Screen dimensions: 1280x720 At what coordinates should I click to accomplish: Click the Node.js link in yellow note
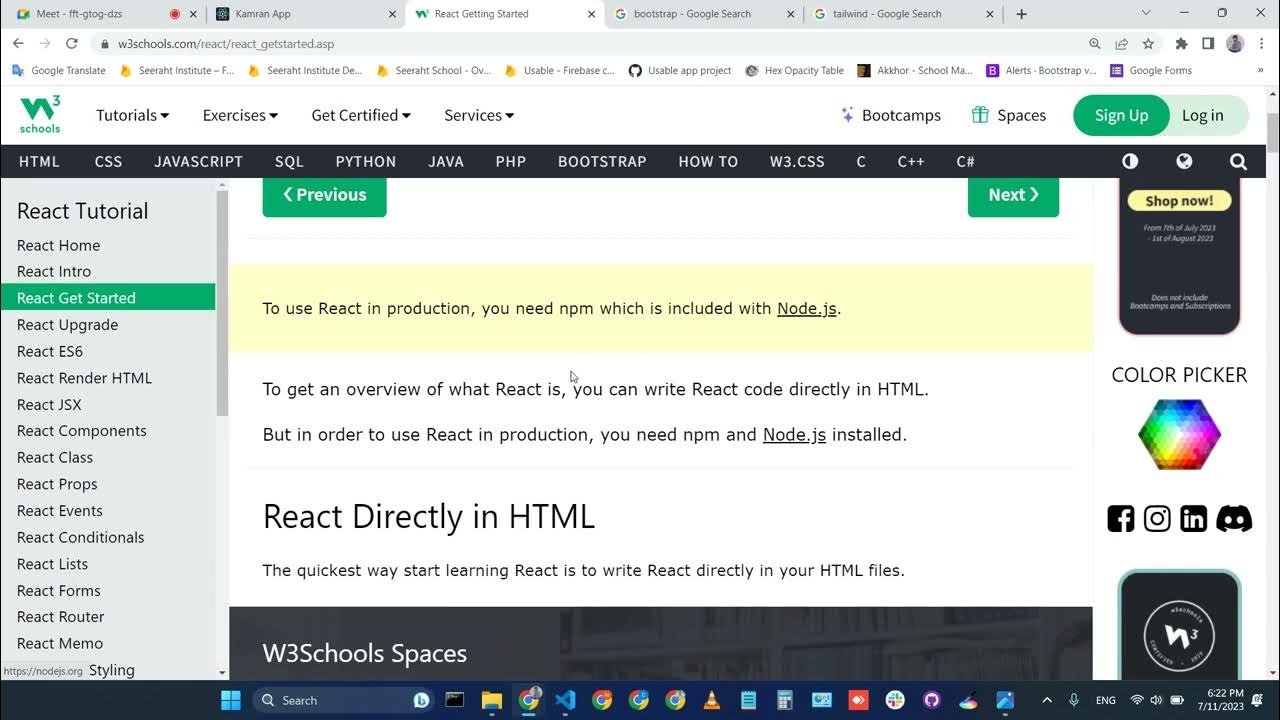[x=807, y=308]
